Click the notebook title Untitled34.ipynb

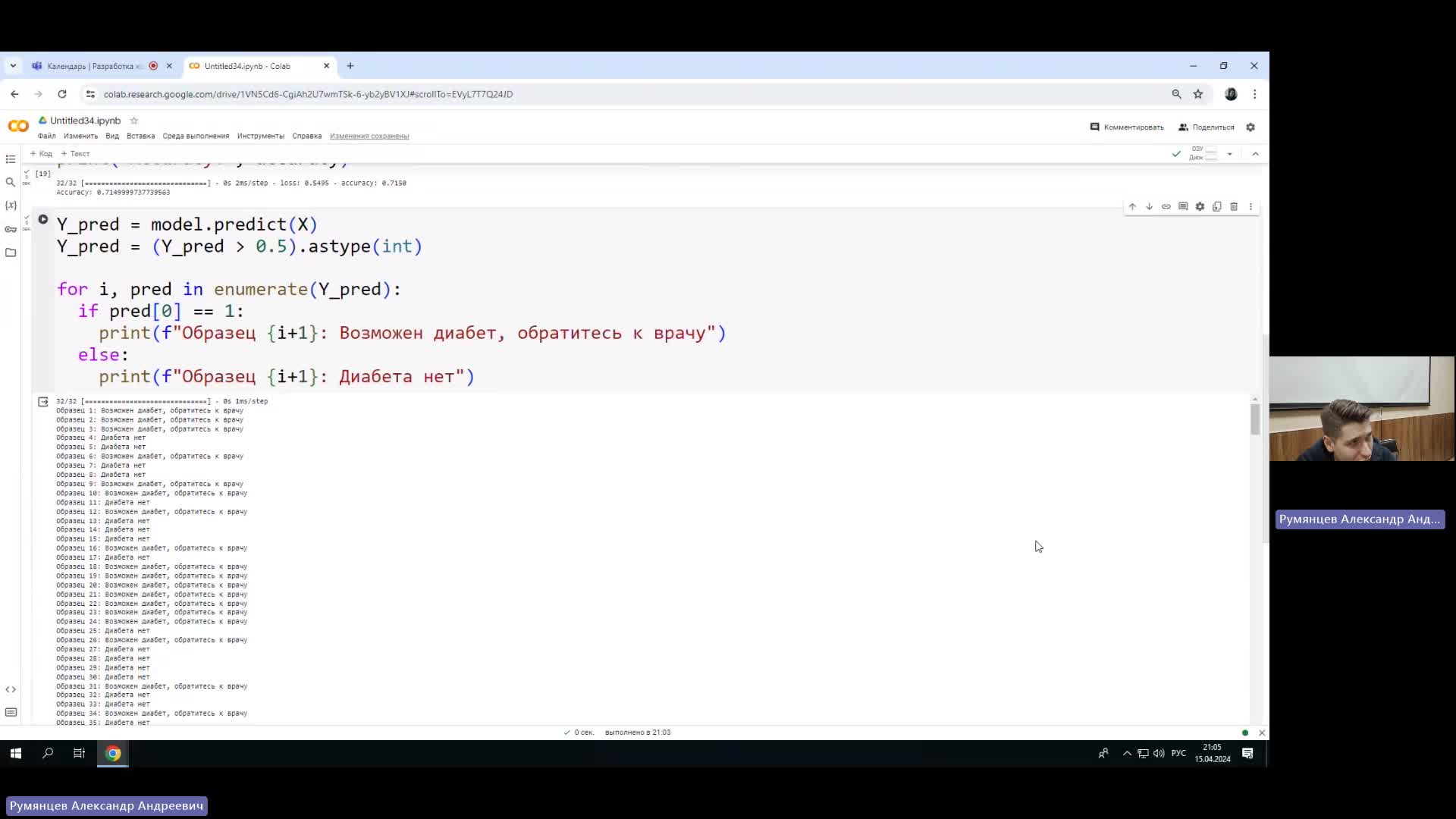click(85, 121)
